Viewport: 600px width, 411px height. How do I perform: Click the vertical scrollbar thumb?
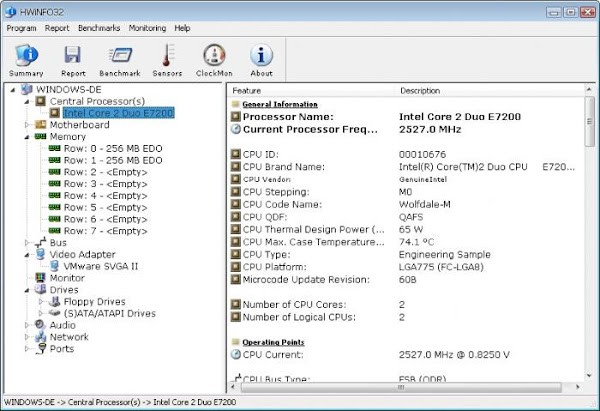pyautogui.click(x=589, y=121)
